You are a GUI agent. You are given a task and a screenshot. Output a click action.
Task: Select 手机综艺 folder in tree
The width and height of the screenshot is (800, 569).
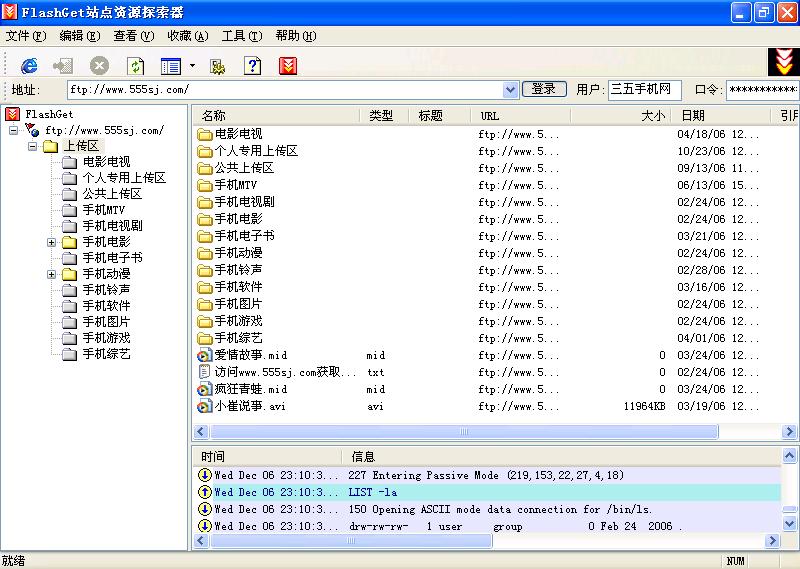tap(106, 354)
